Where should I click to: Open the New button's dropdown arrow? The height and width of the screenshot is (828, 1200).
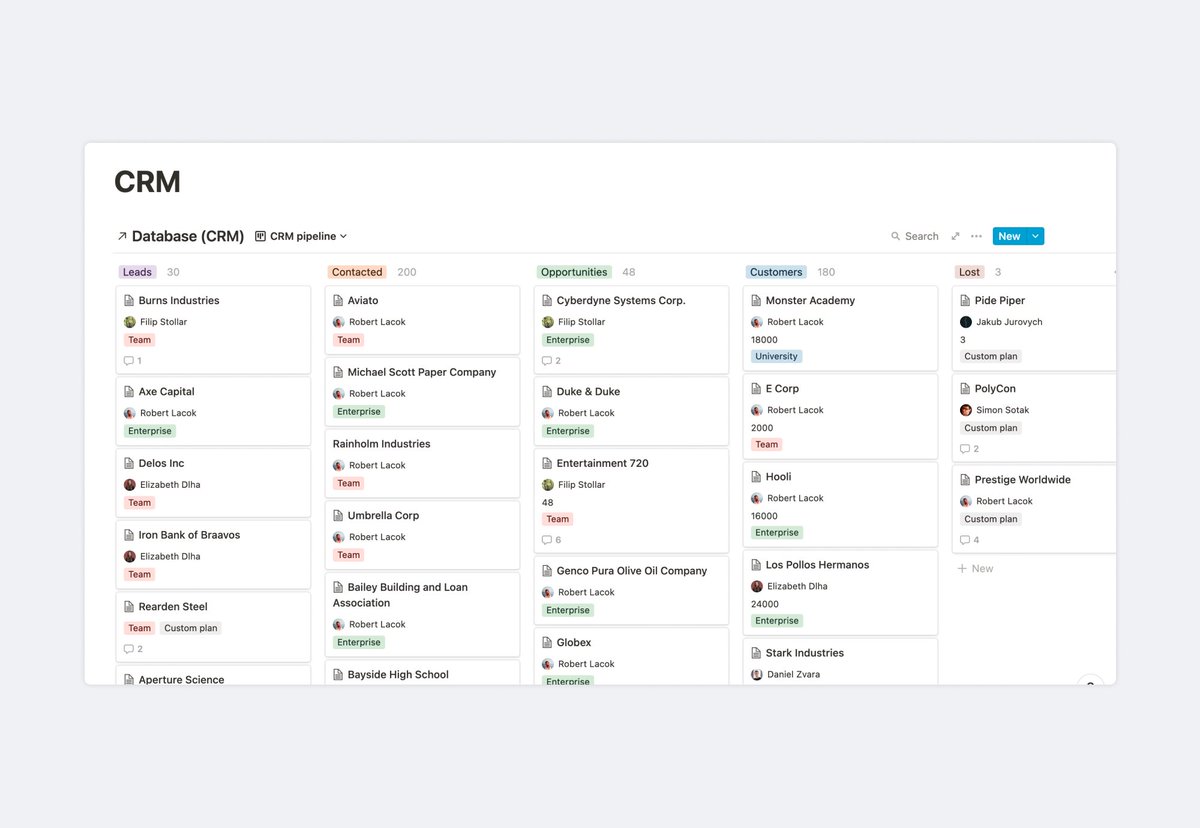coord(1036,236)
